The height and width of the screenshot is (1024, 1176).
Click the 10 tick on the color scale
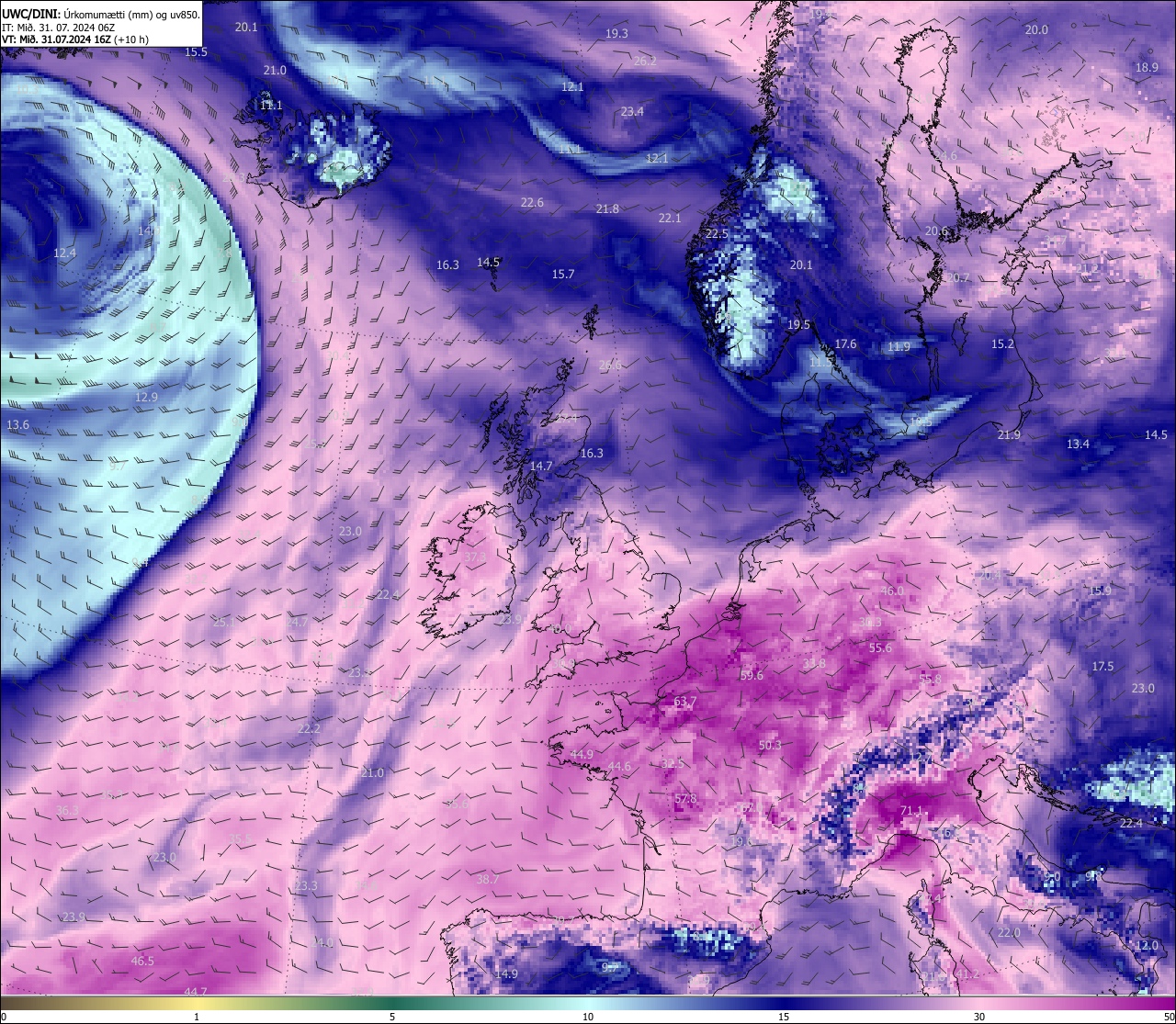pyautogui.click(x=587, y=1017)
